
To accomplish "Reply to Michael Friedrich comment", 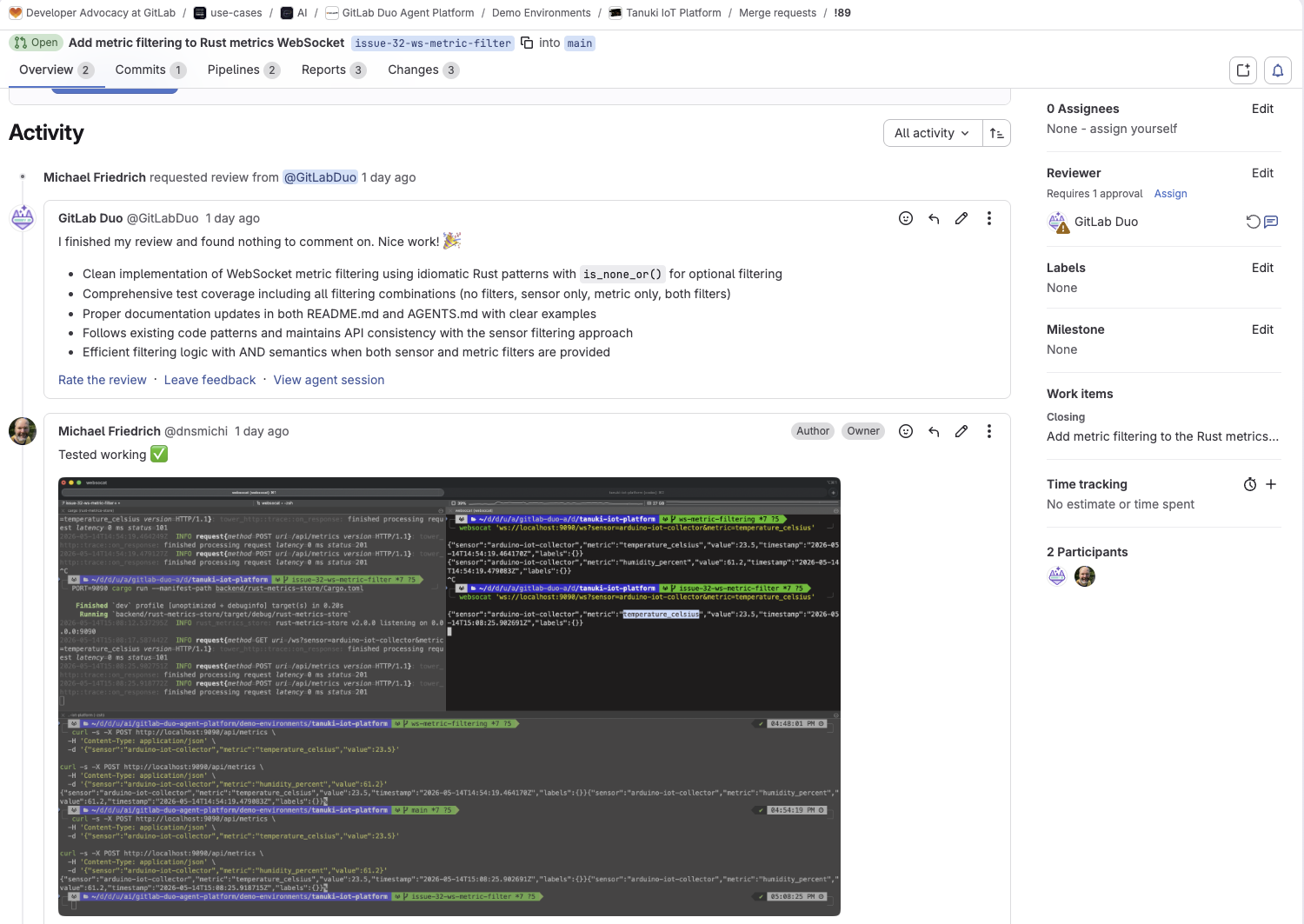I will pos(934,431).
